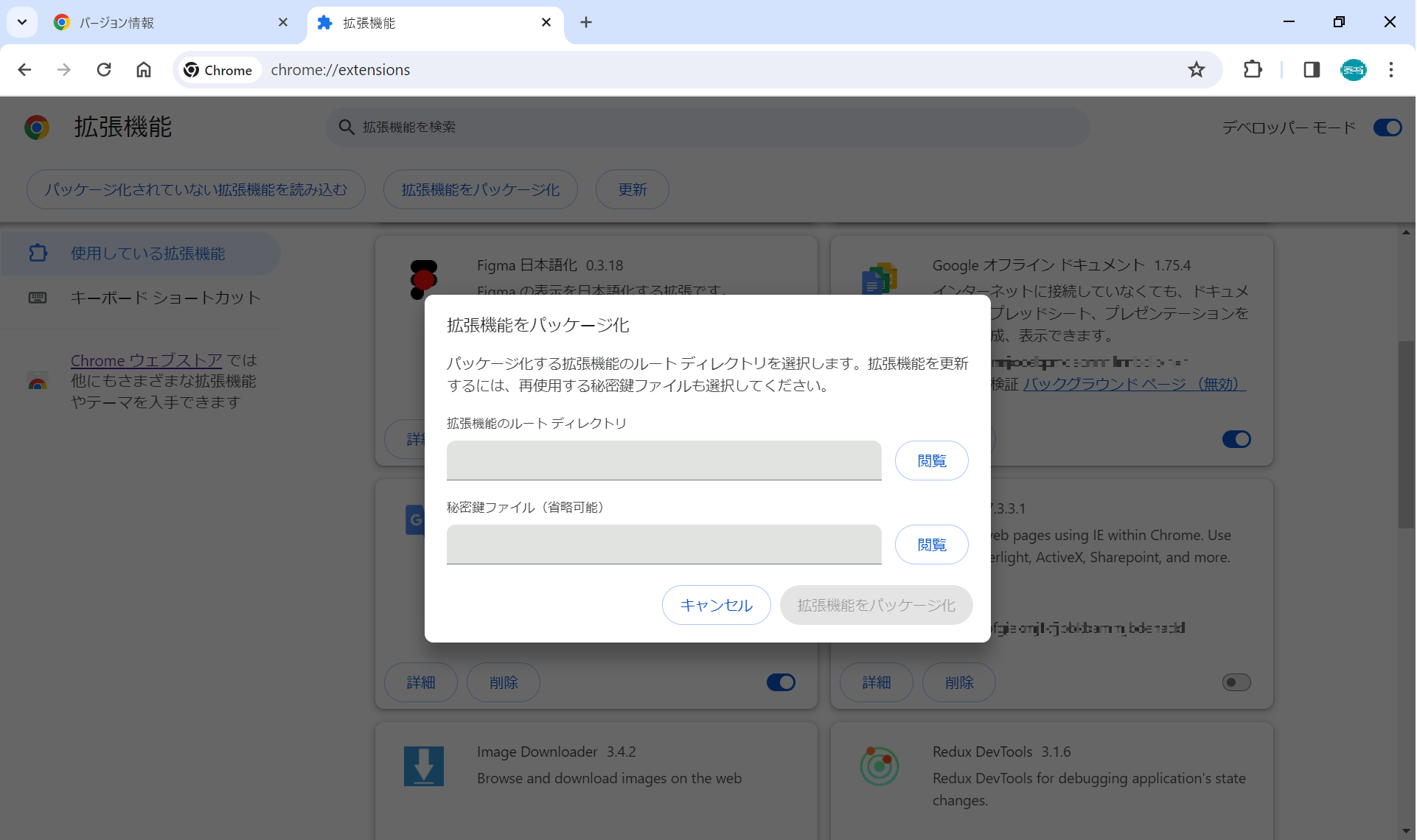Viewport: 1417px width, 840px height.
Task: Turn off デベロッパーモード
Action: point(1387,127)
